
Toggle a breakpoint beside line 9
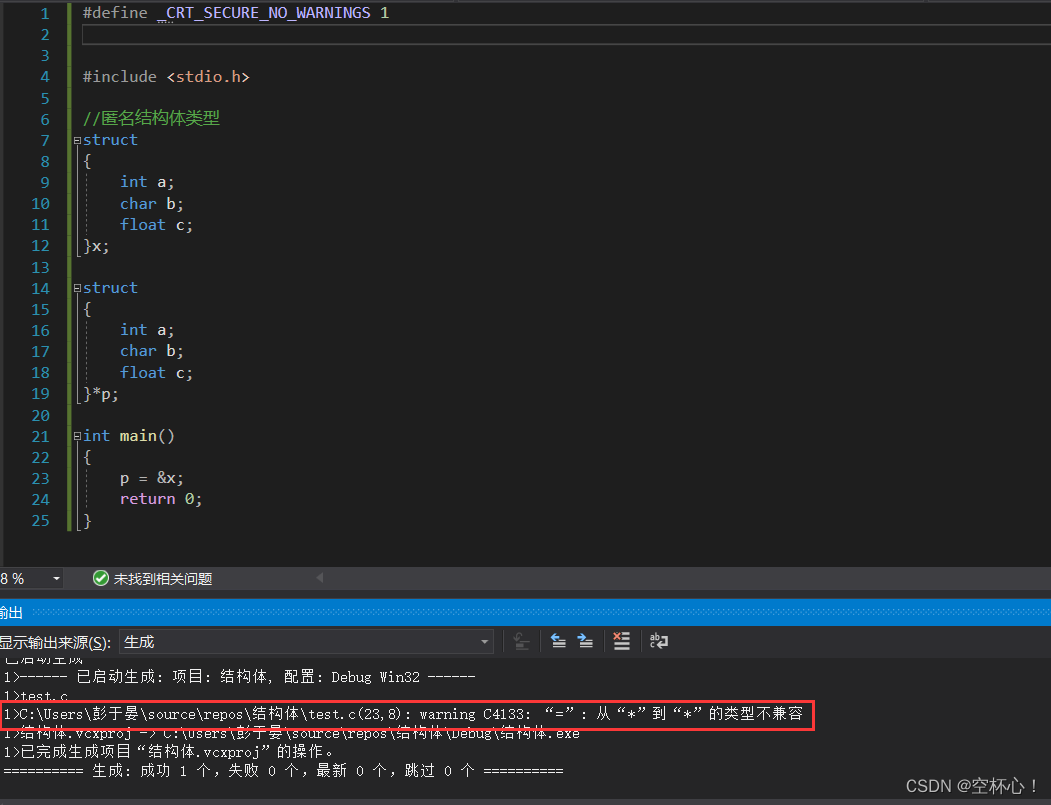12,181
